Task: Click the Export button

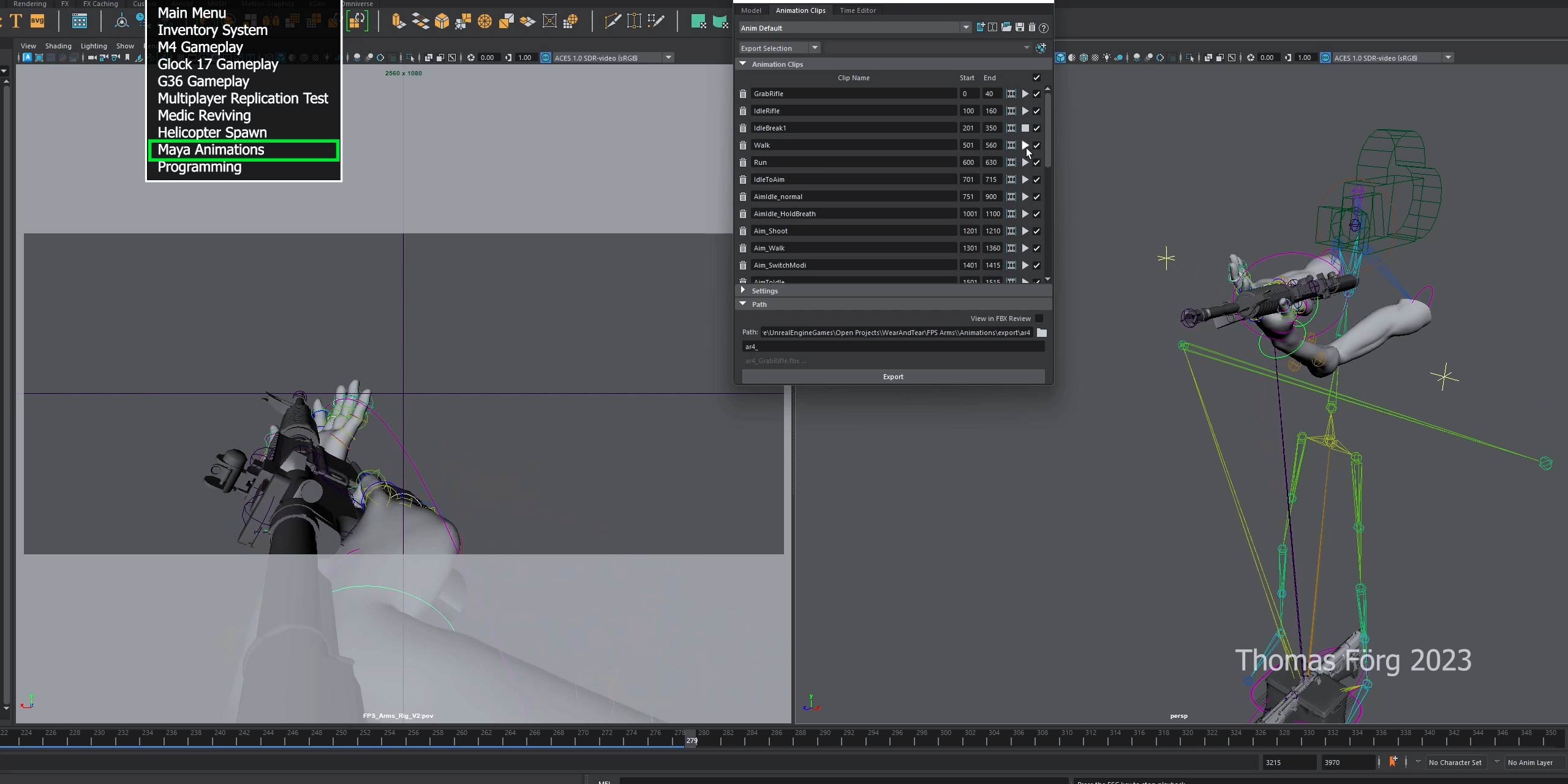Action: pyautogui.click(x=893, y=377)
